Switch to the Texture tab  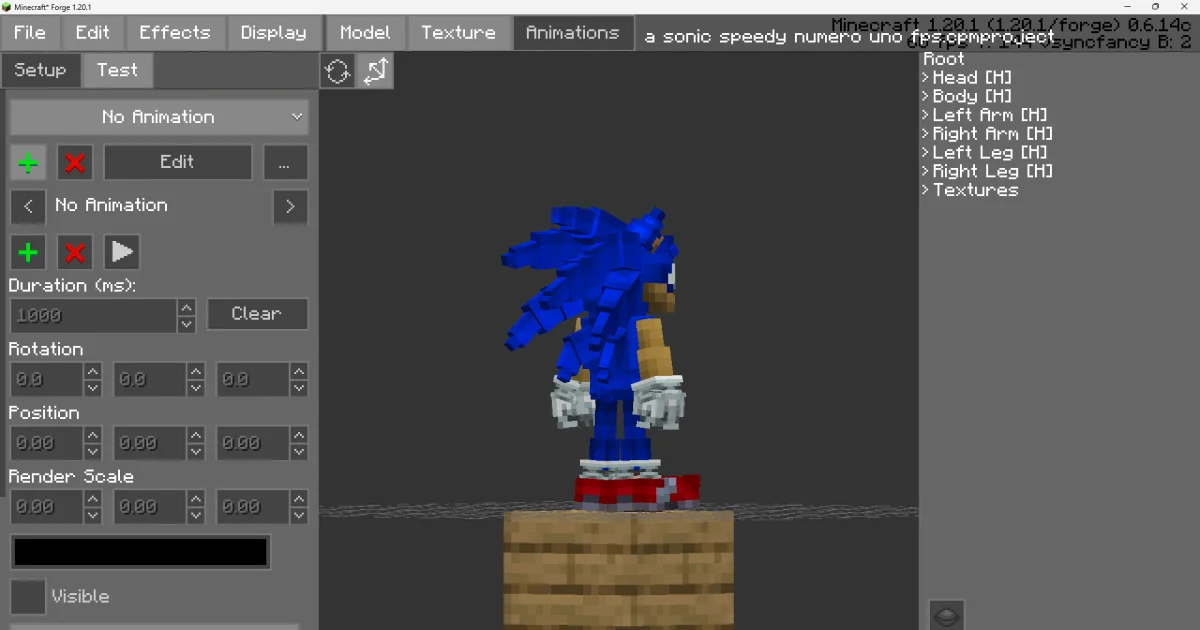tap(458, 33)
